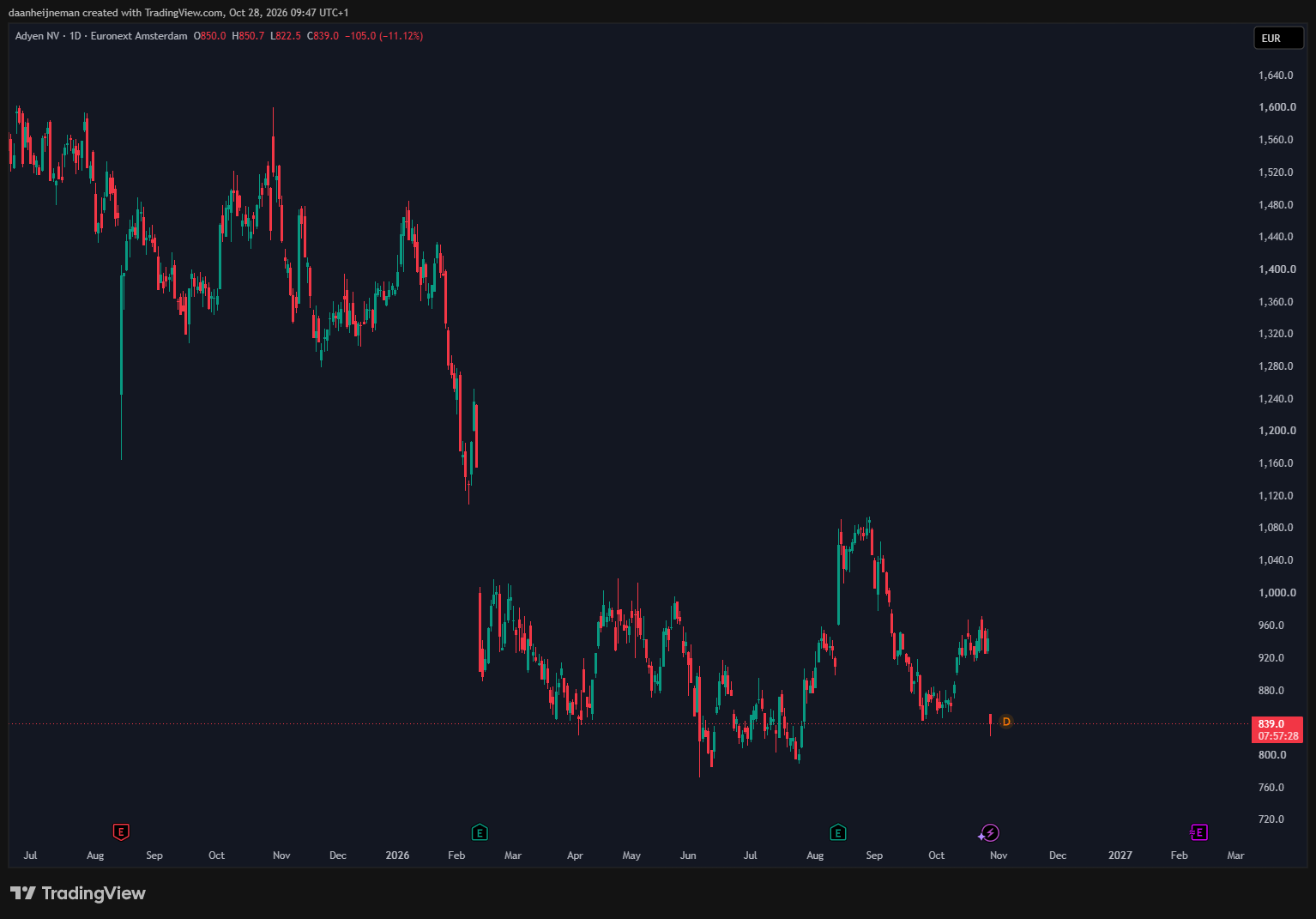Click the Euronext Amsterdam exchange label
1316x919 pixels.
[139, 36]
